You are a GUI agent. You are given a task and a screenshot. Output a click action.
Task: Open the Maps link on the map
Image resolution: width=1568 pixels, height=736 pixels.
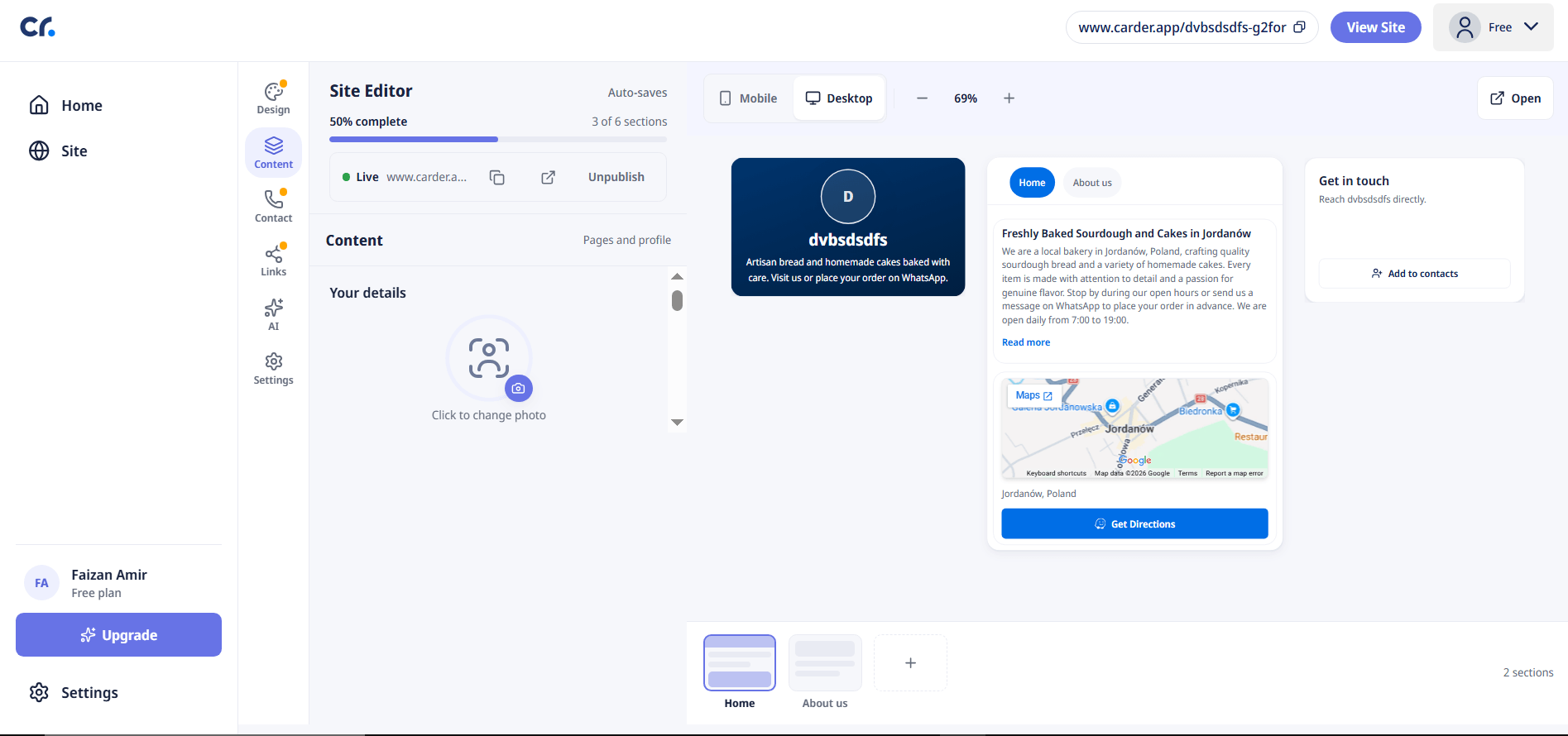(x=1033, y=395)
